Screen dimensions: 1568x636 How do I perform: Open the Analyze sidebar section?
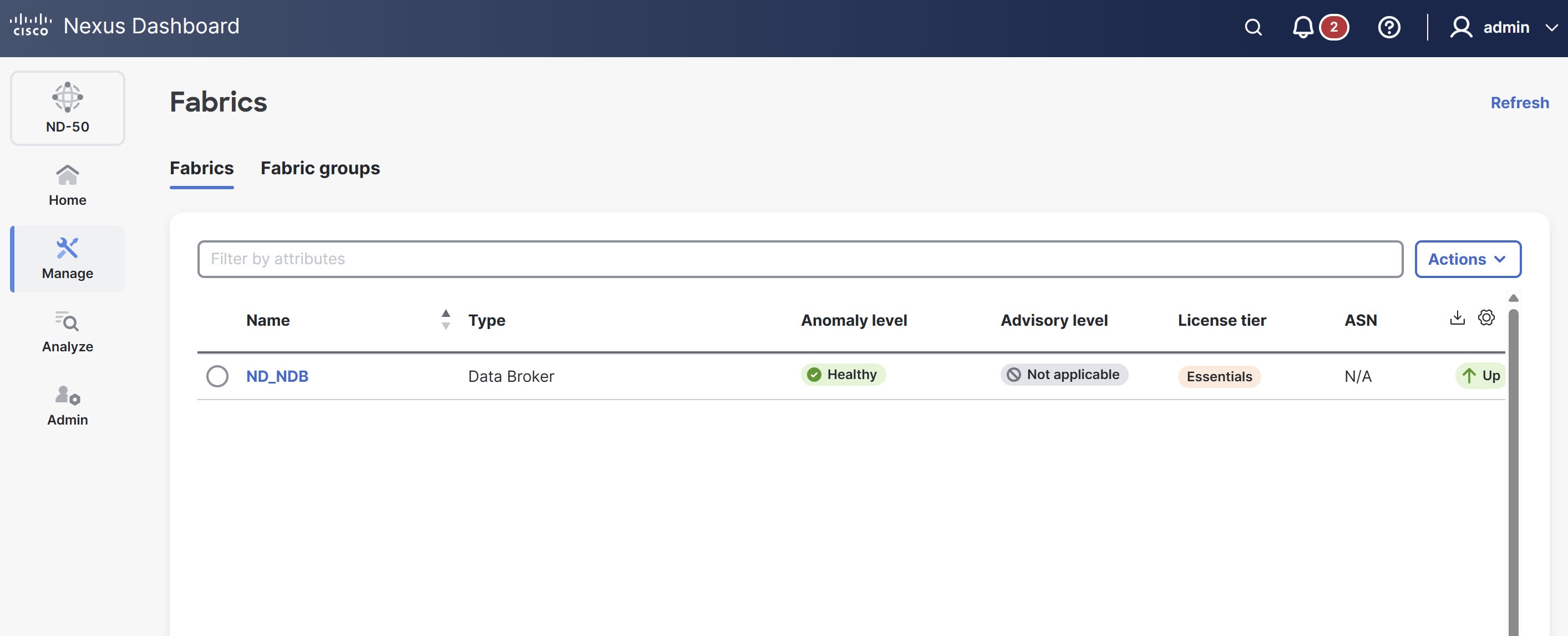click(68, 332)
